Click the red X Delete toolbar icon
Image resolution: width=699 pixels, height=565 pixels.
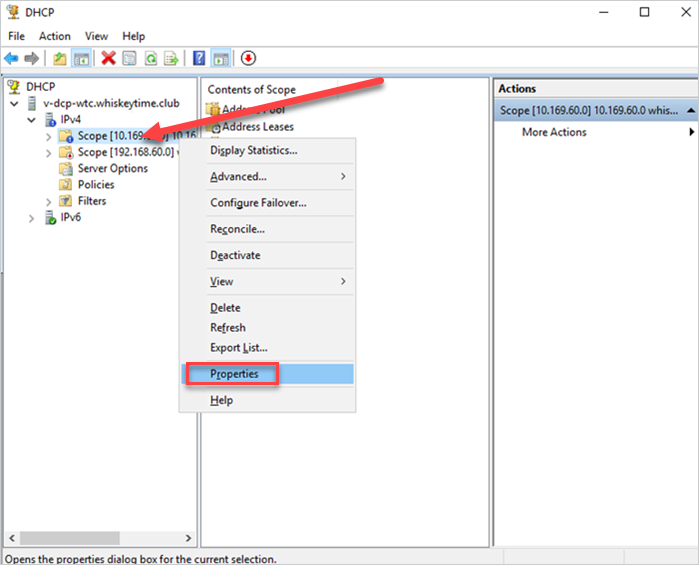coord(108,58)
